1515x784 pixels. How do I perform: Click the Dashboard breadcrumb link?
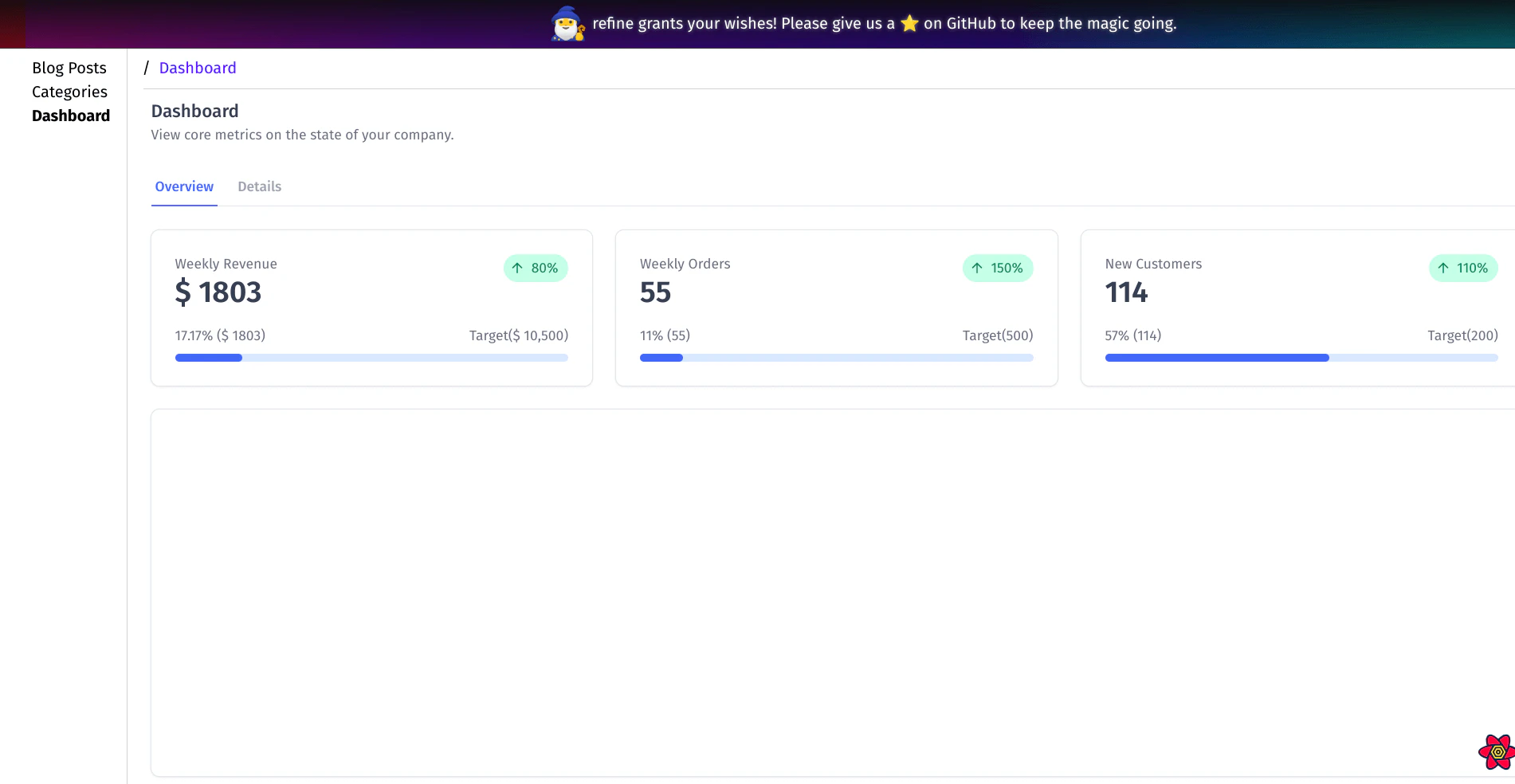(x=198, y=68)
